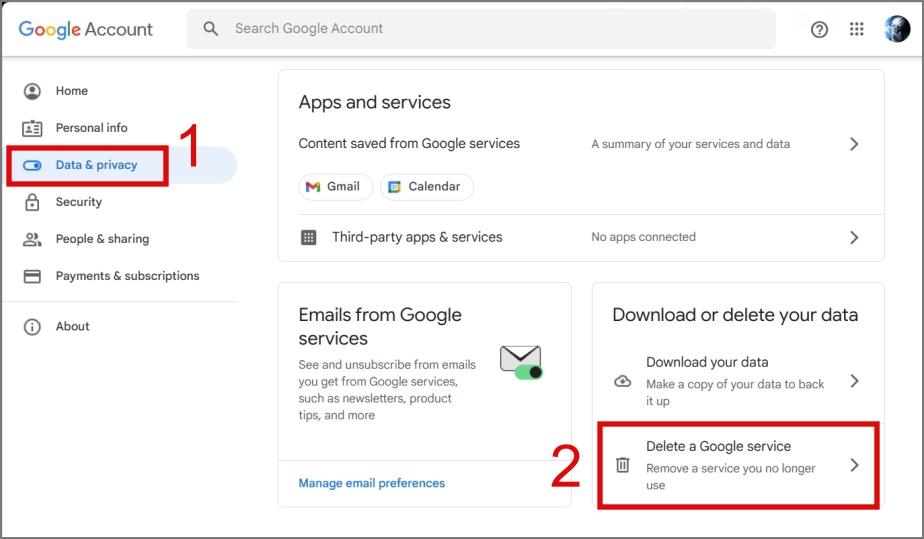Open the profile avatar menu

click(x=897, y=28)
